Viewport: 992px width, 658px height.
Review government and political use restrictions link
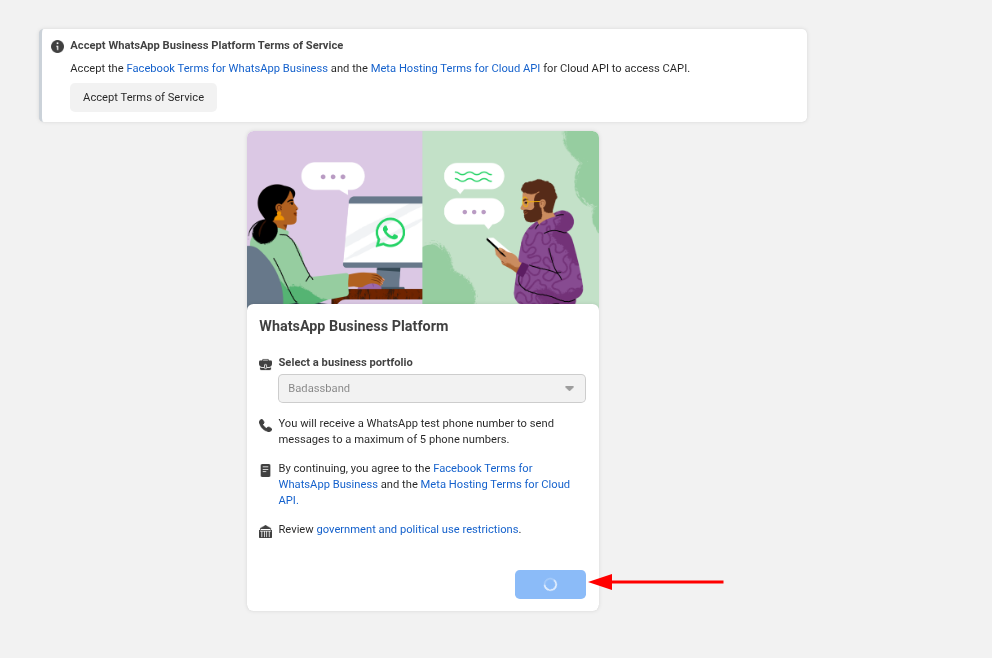[417, 529]
